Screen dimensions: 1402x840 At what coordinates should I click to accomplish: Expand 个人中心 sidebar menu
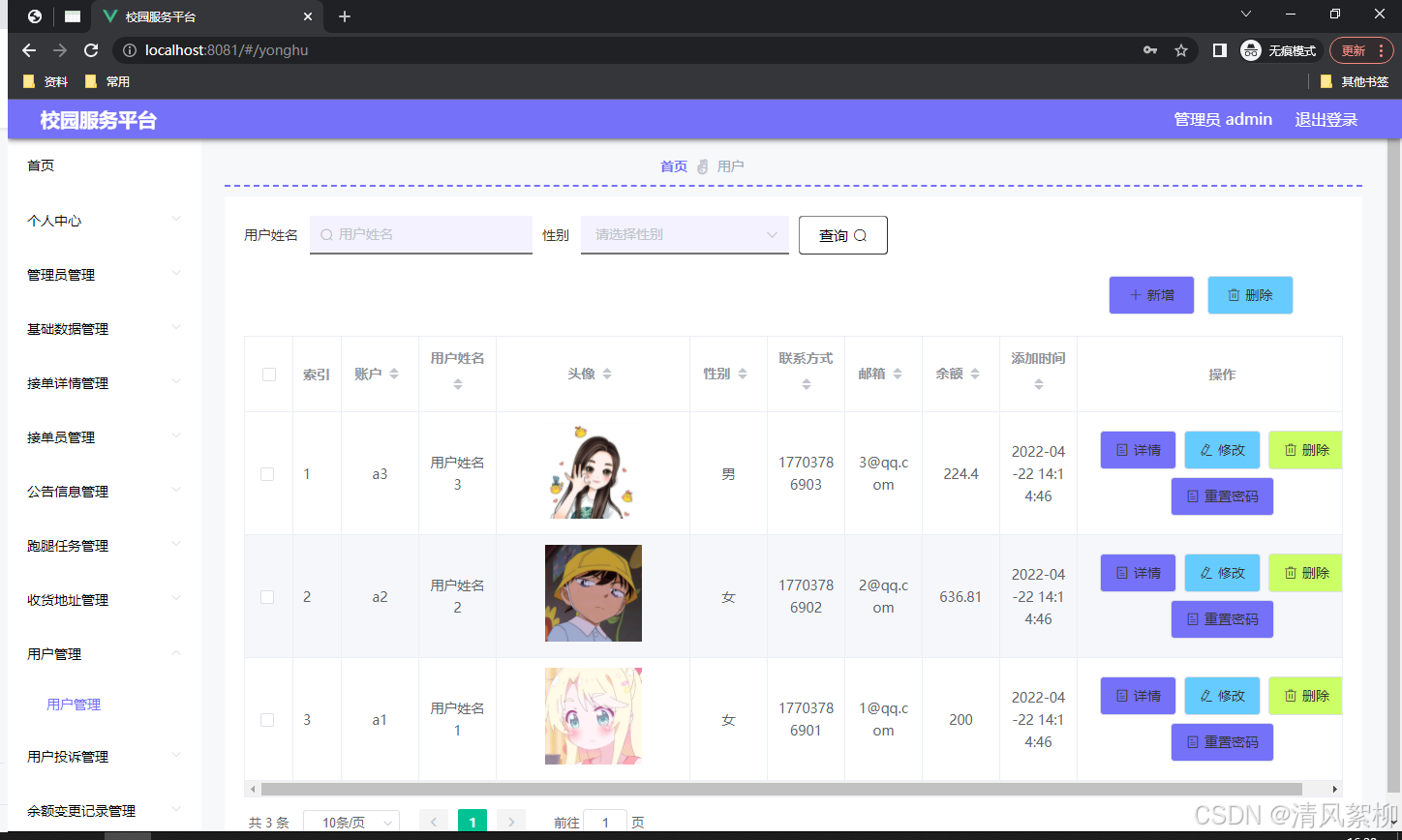(104, 221)
